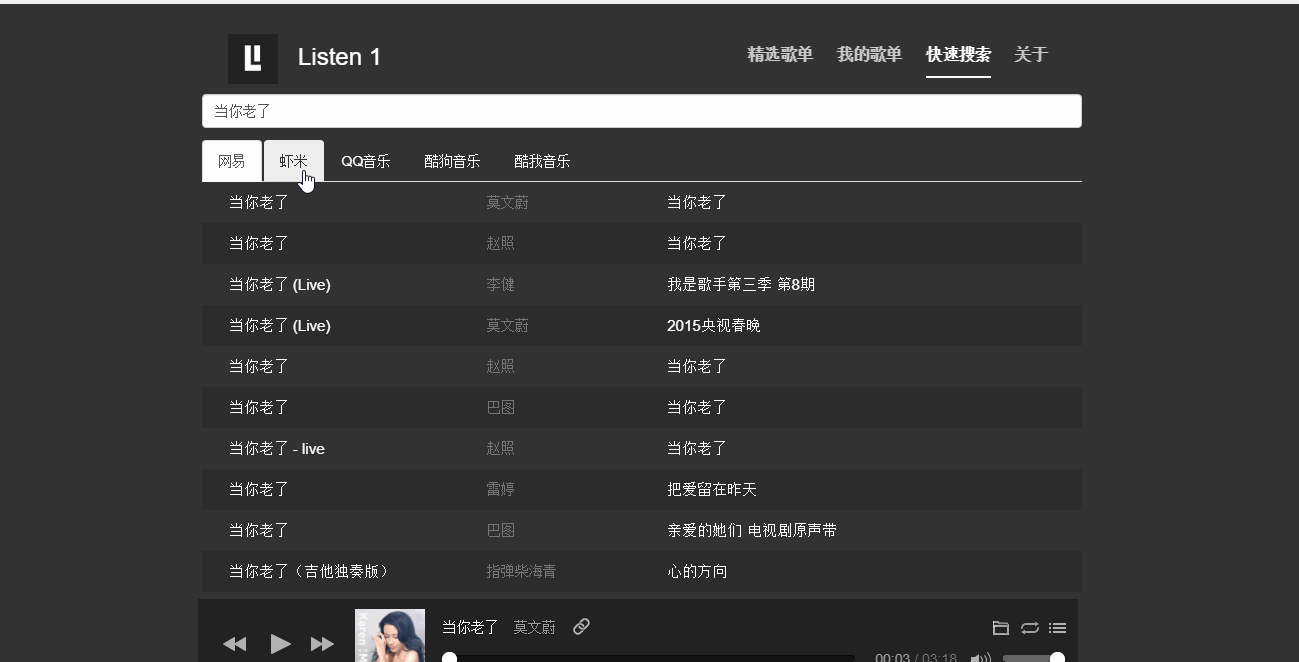Play 当你老了 - live by 赵照
This screenshot has height=662, width=1299.
pos(277,449)
